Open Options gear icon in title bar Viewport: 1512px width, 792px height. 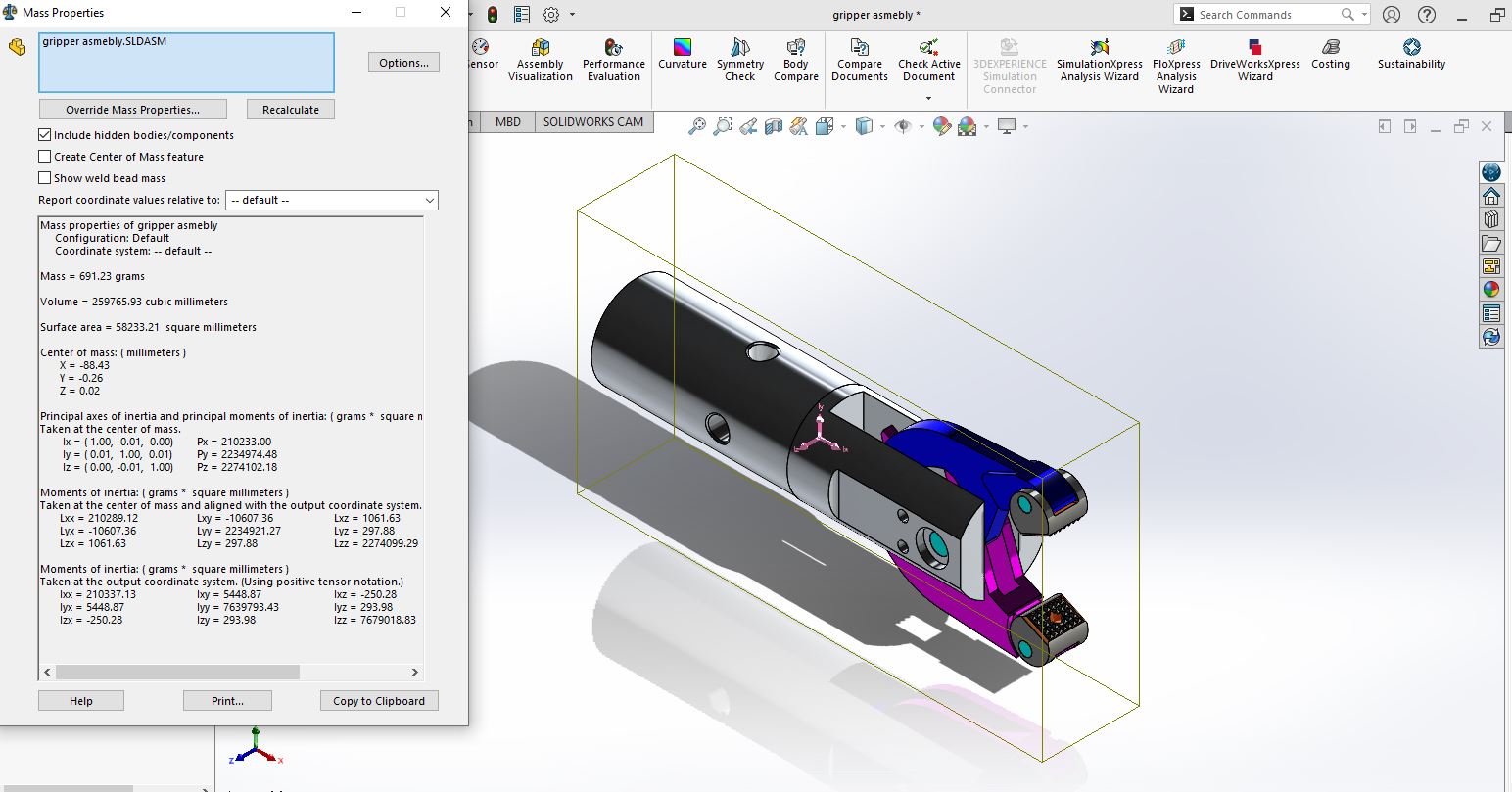pos(551,15)
